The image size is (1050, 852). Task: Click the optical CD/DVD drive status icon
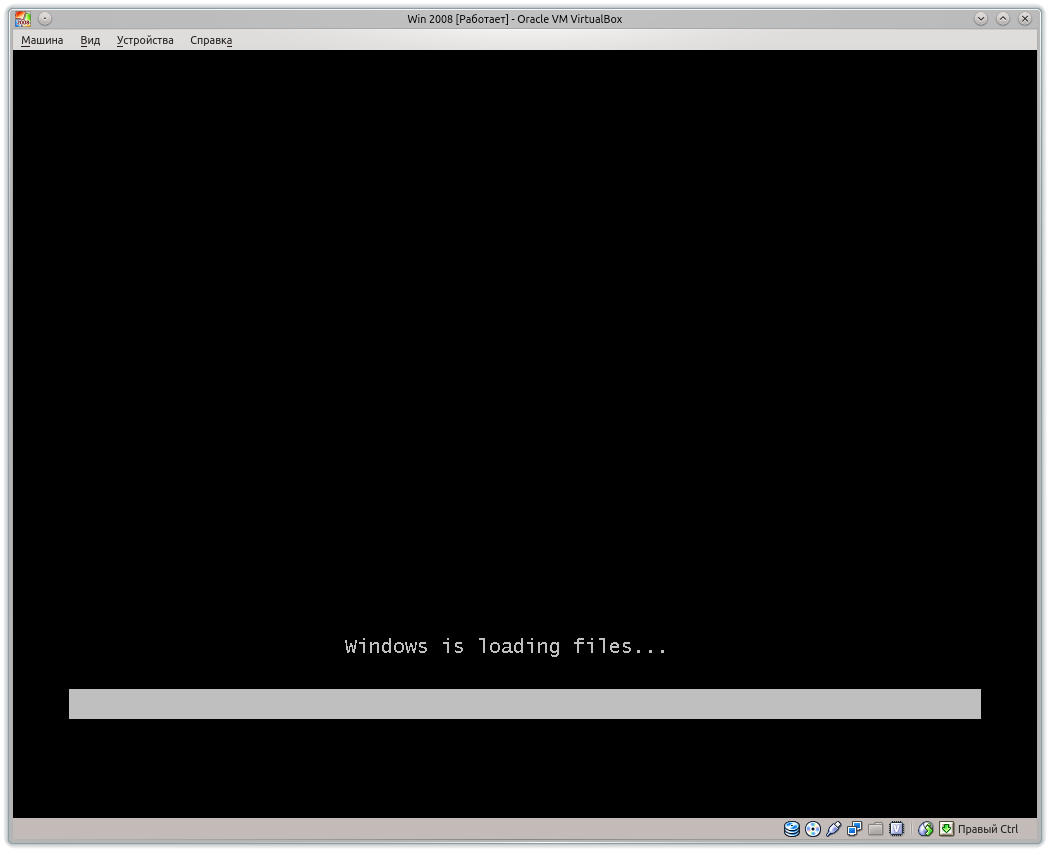coord(813,829)
